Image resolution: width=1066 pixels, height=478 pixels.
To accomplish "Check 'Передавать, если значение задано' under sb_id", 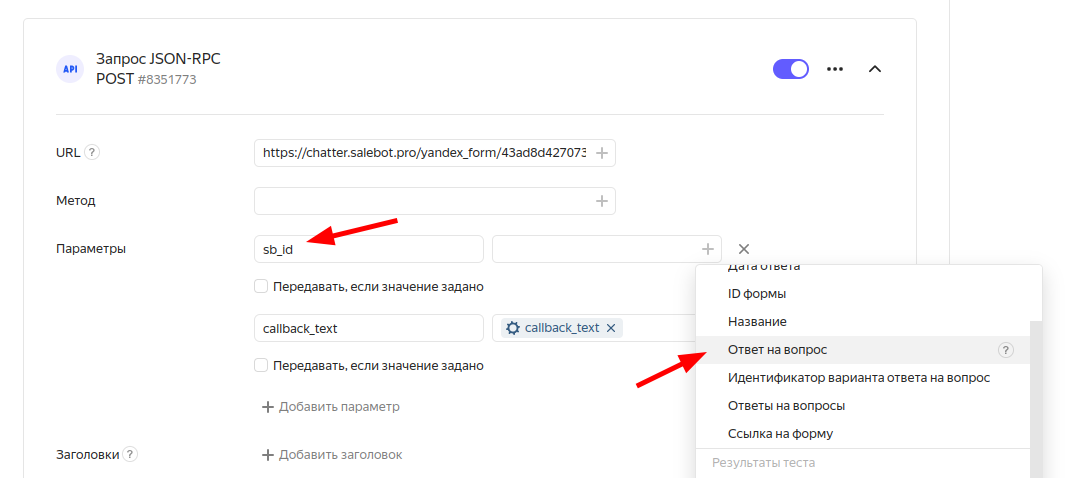I will click(261, 287).
